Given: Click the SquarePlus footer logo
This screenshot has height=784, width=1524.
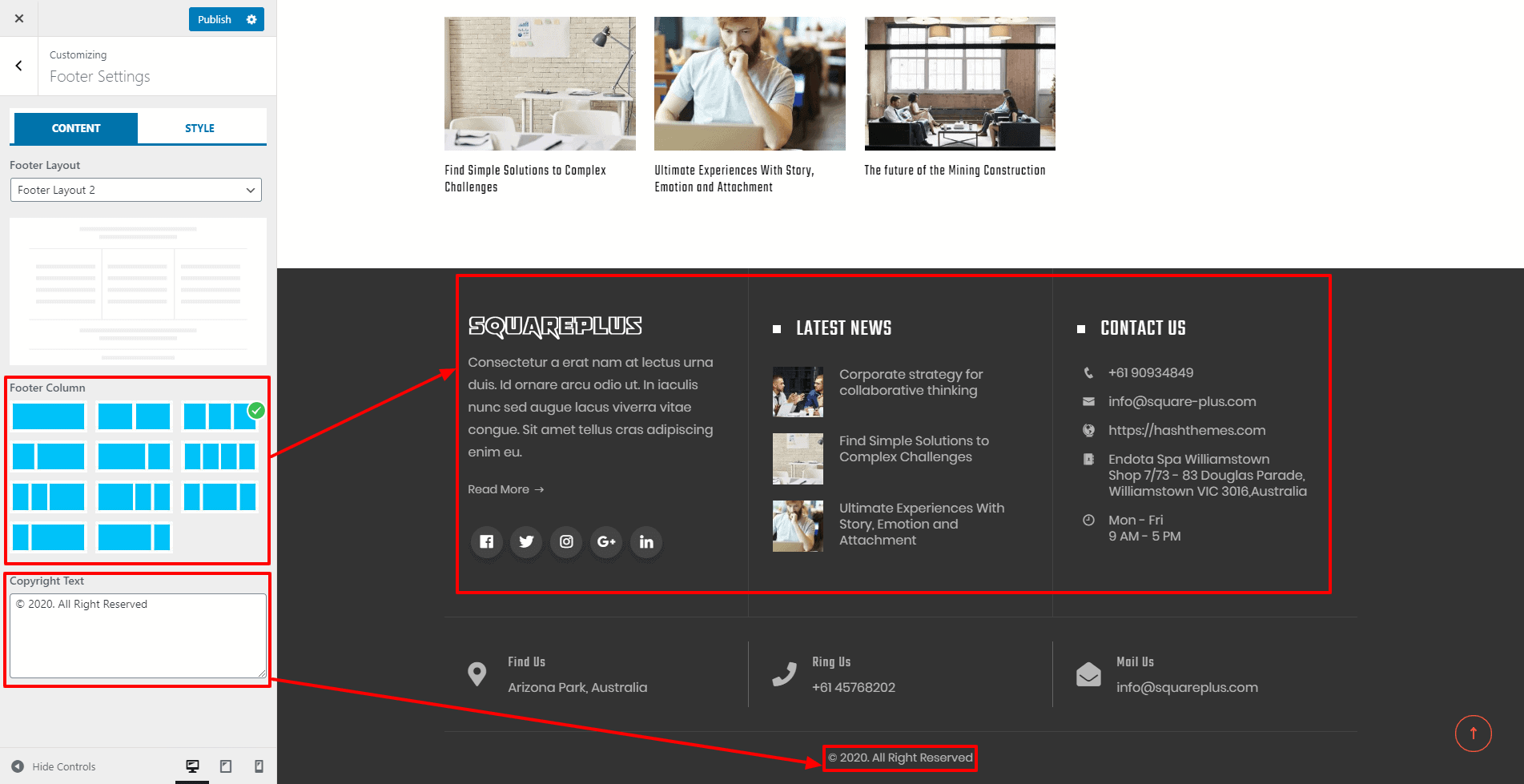Looking at the screenshot, I should click(x=555, y=327).
